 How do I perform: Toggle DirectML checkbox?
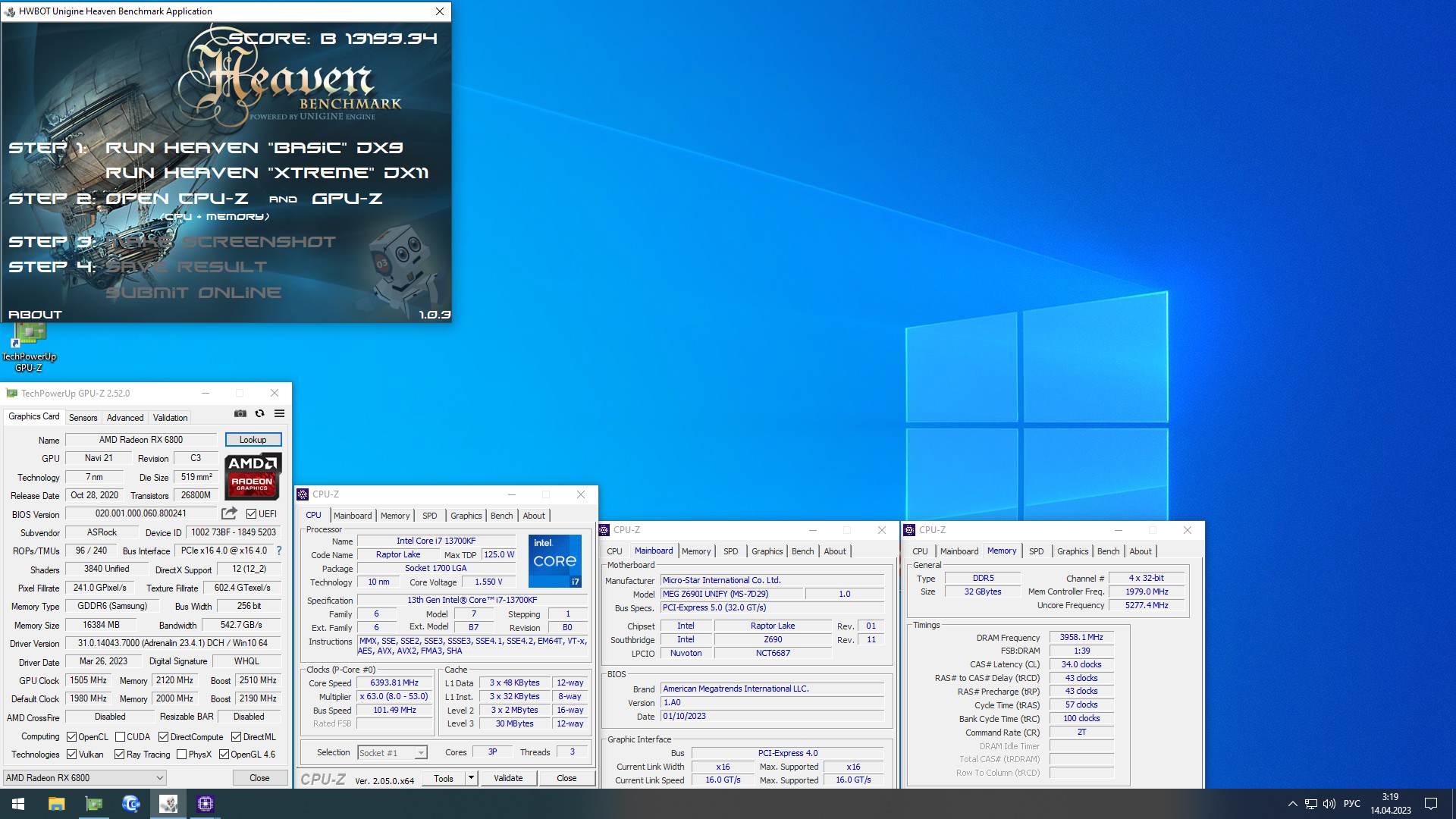coord(236,736)
